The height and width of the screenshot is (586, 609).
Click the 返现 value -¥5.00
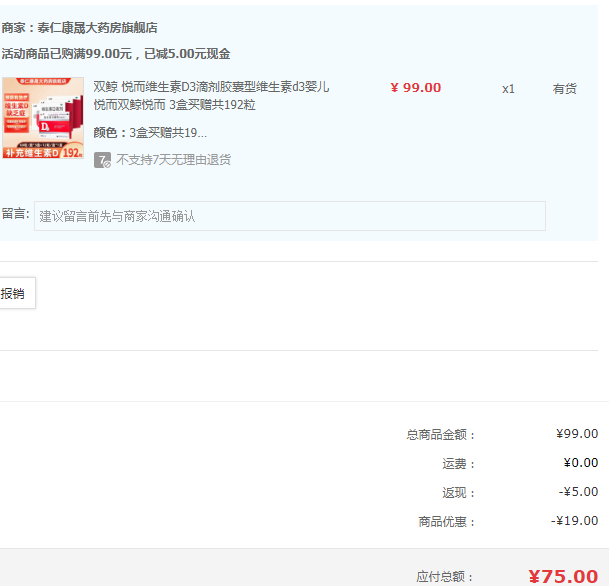click(578, 492)
